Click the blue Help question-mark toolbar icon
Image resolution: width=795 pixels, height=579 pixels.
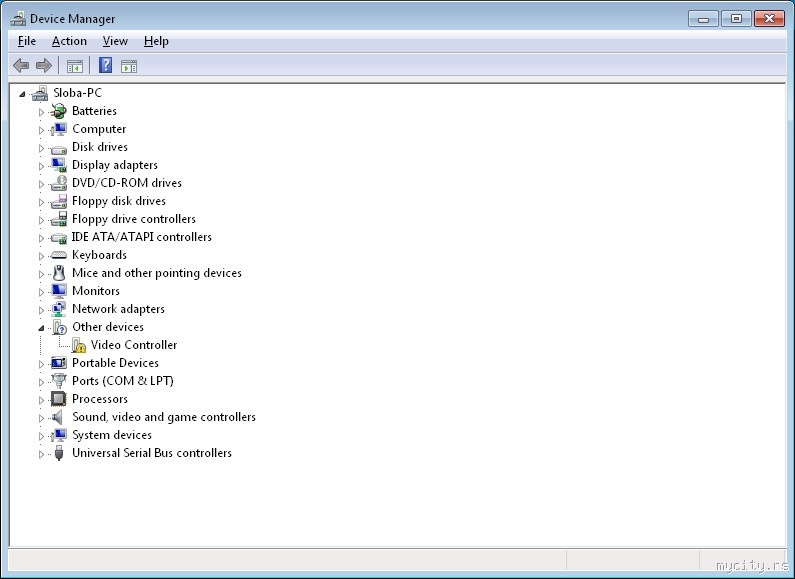pos(105,65)
